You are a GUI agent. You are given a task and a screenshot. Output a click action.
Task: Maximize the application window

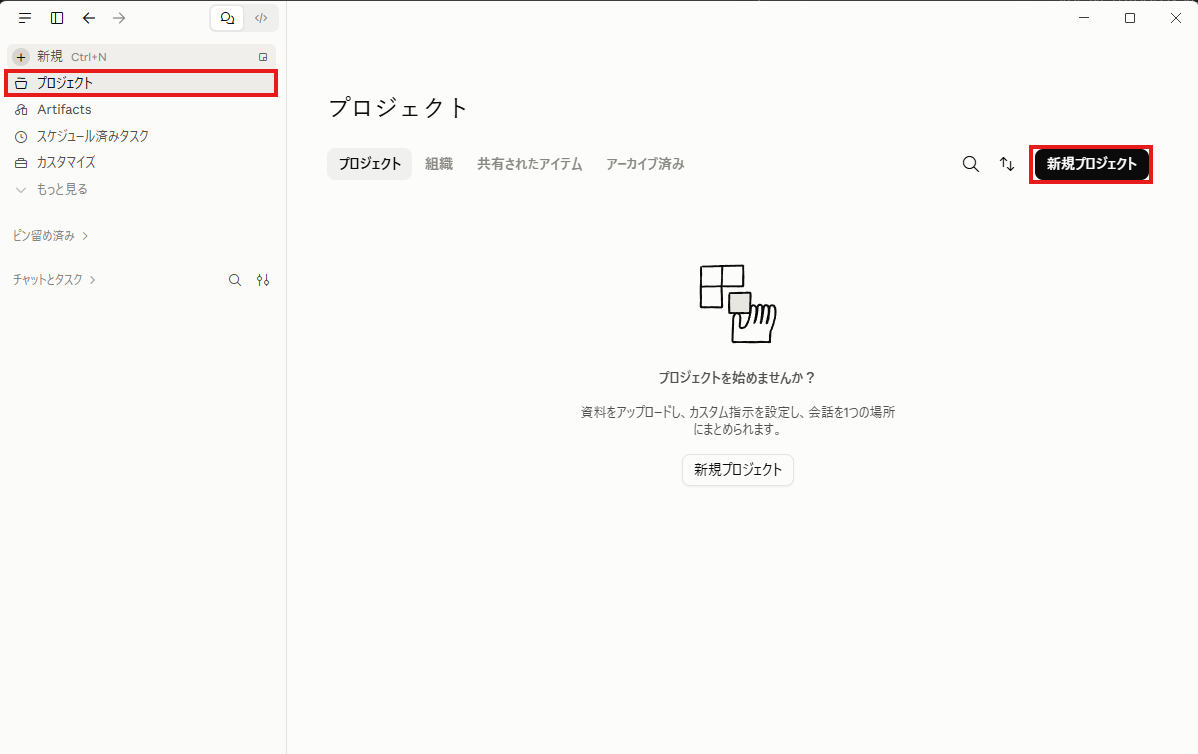tap(1130, 18)
